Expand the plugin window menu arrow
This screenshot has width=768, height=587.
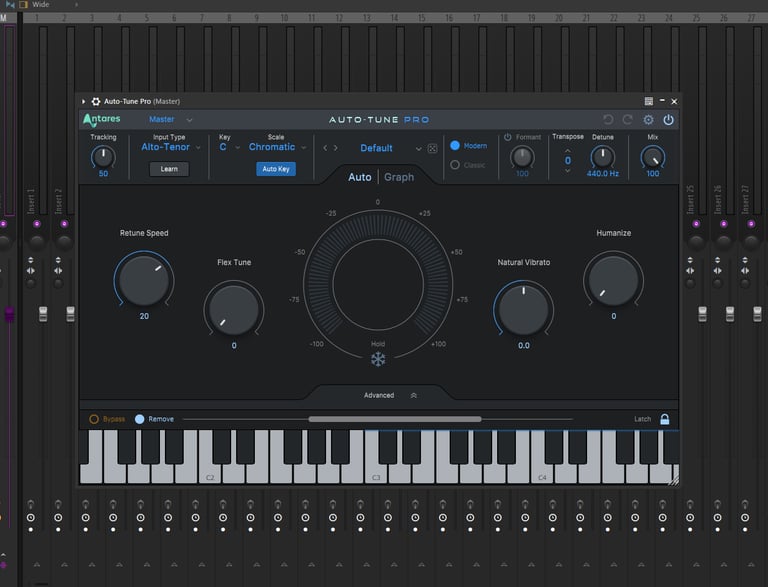[83, 101]
